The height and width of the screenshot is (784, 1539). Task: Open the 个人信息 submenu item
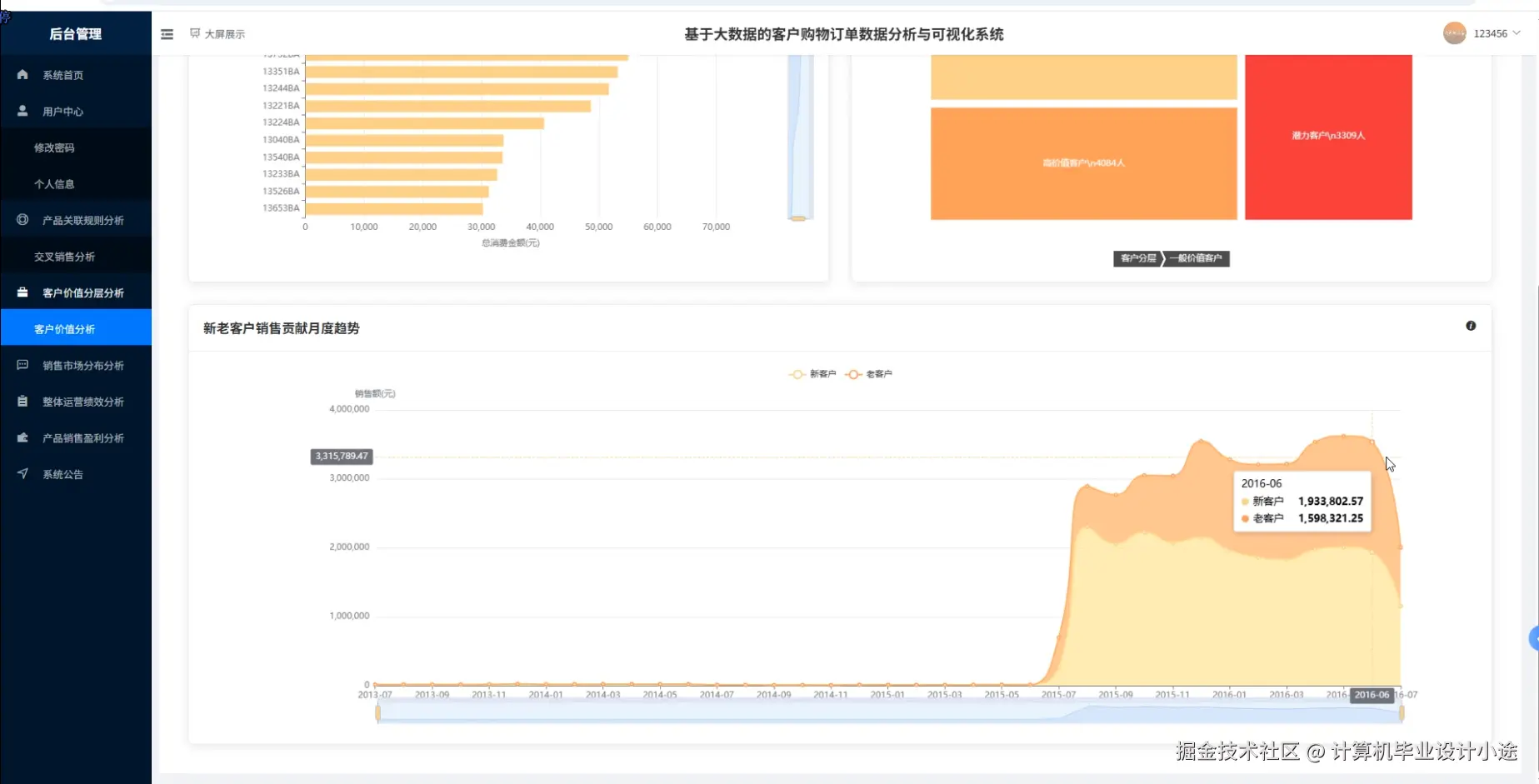(54, 184)
